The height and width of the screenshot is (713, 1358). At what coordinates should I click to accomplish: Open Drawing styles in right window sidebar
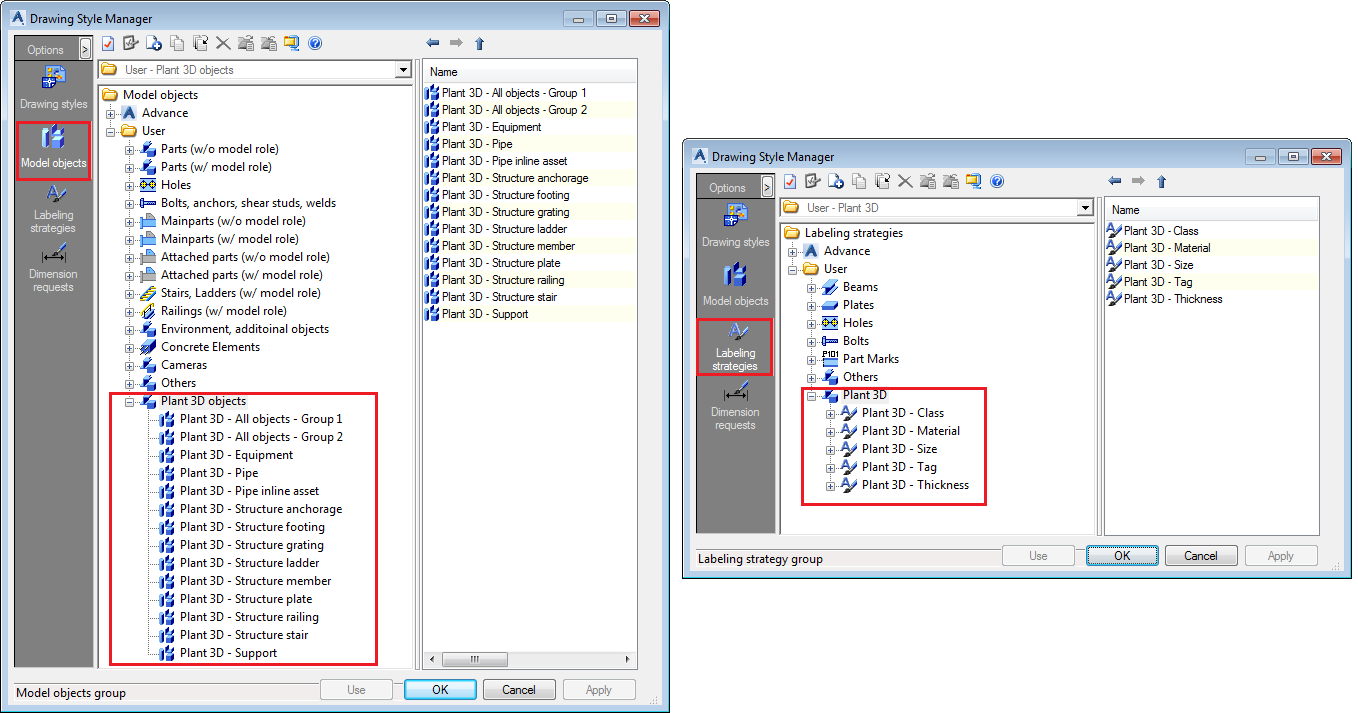coord(735,227)
